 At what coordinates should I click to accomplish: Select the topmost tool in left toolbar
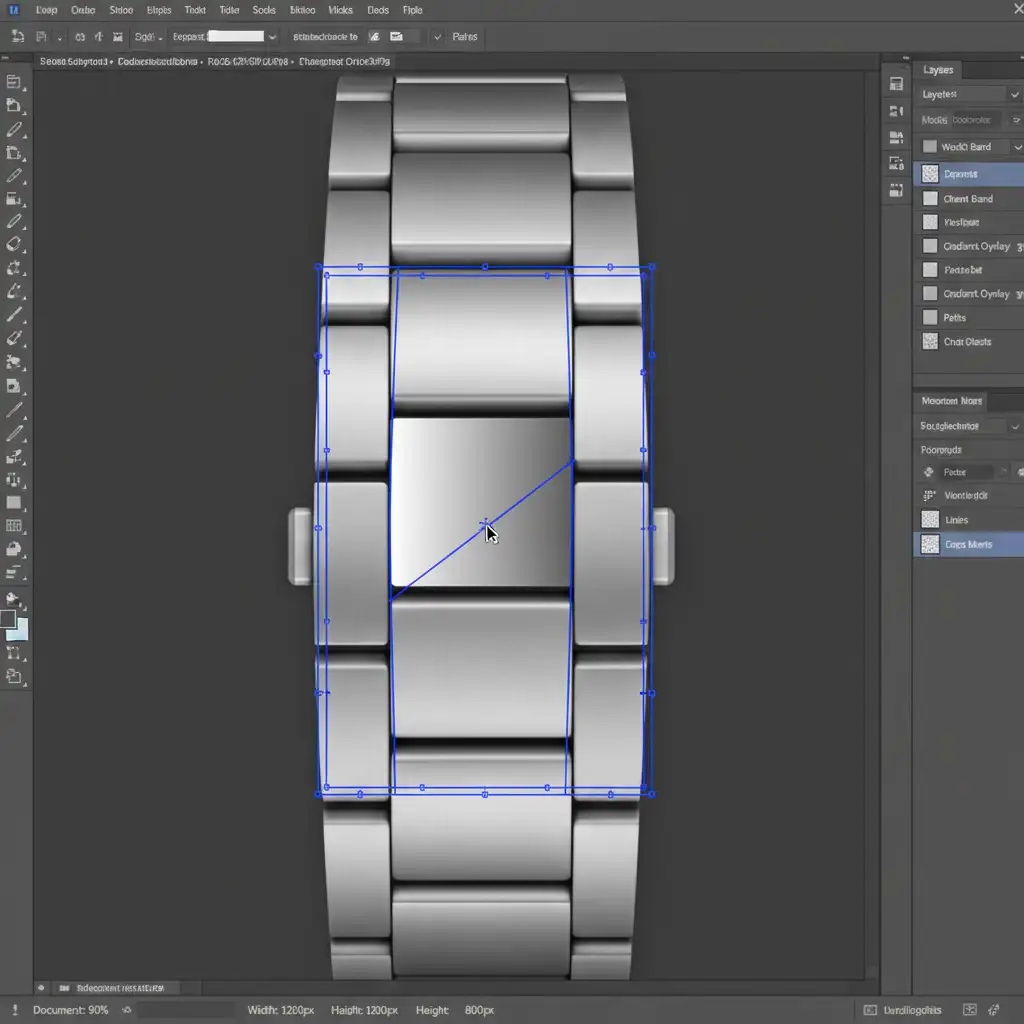(x=14, y=82)
